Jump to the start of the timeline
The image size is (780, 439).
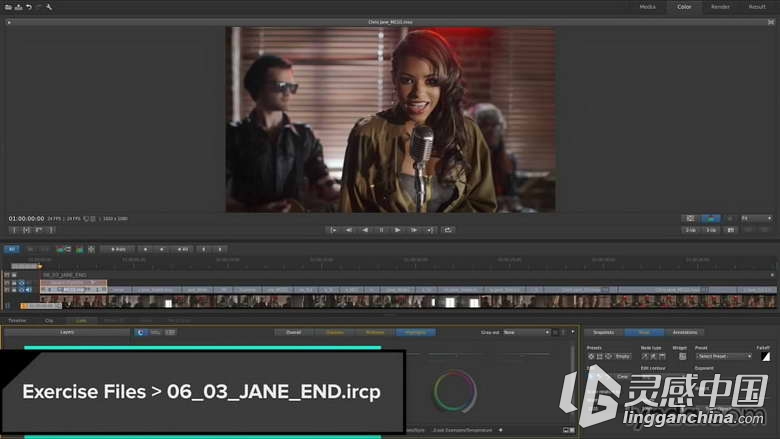[332, 230]
